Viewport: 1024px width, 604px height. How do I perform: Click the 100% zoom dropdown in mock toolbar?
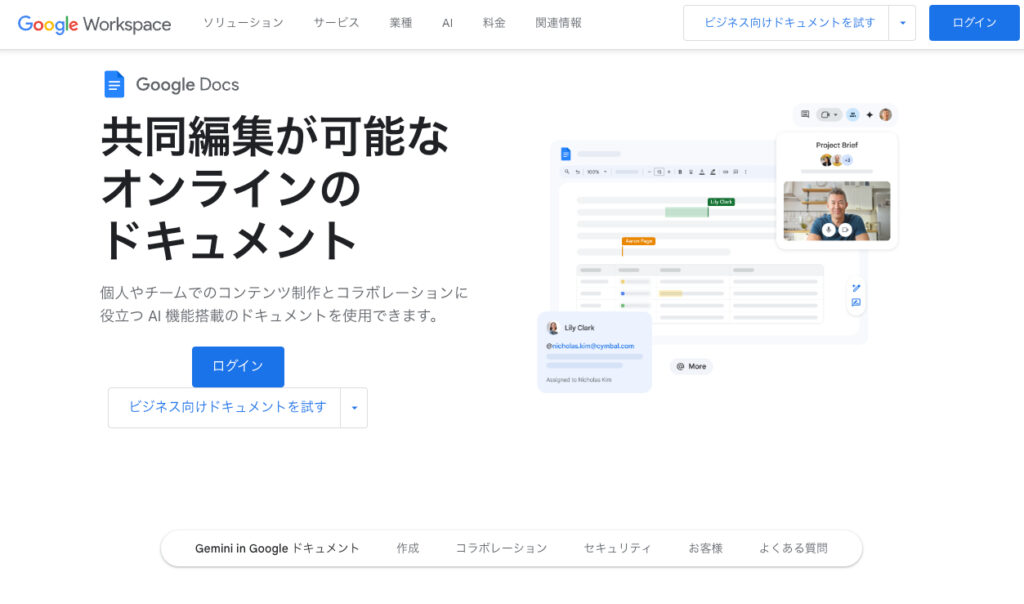point(597,172)
